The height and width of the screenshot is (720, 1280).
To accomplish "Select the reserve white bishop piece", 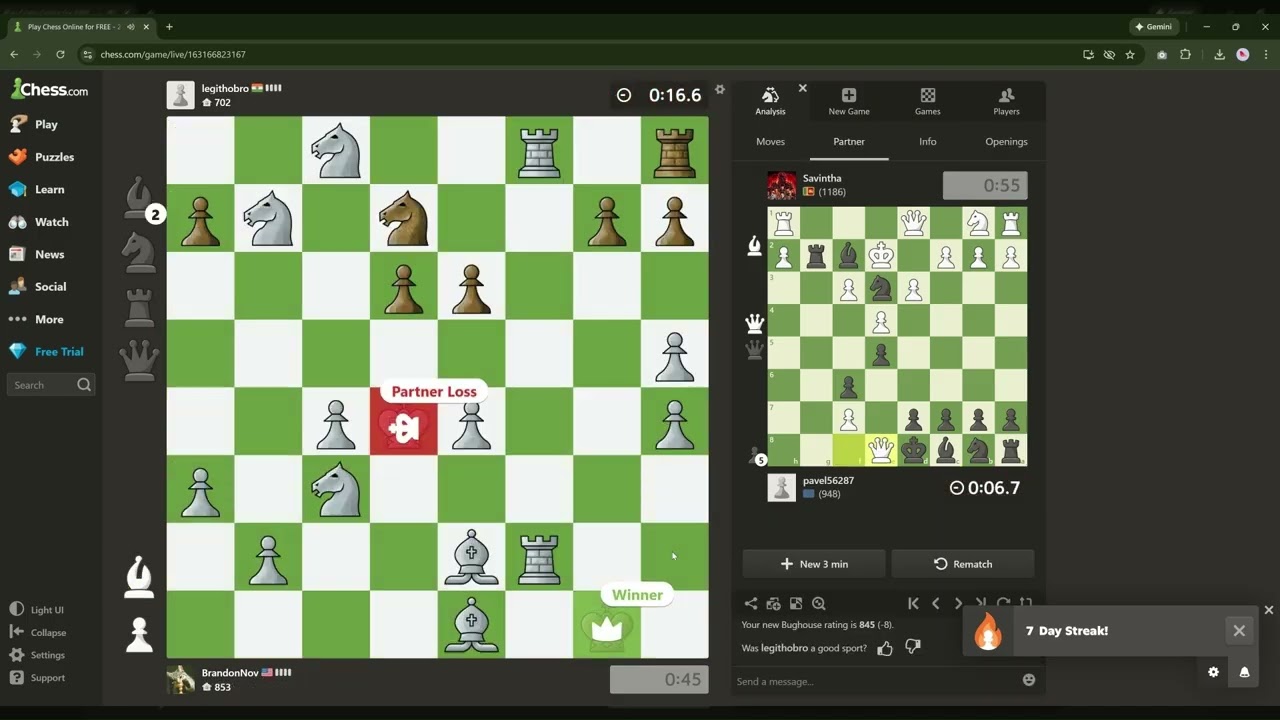I will pyautogui.click(x=139, y=577).
